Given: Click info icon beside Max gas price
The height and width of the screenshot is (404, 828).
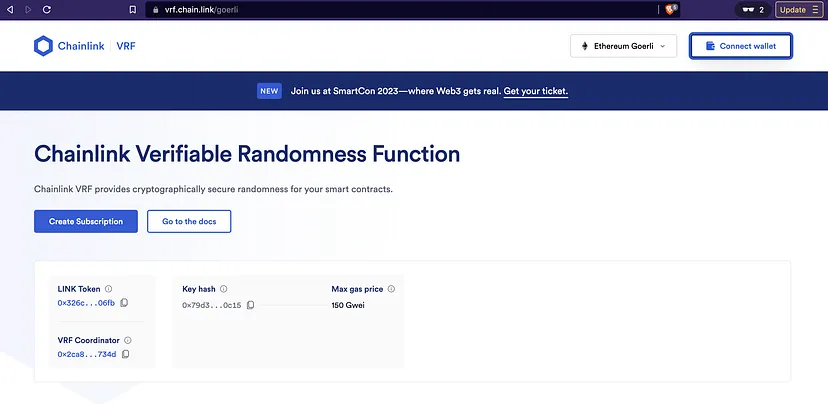Looking at the screenshot, I should [392, 289].
